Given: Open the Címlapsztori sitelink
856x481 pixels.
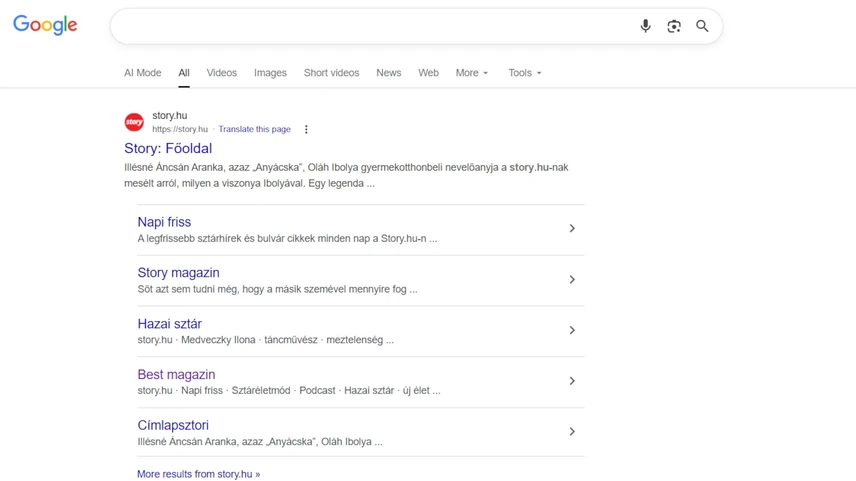Looking at the screenshot, I should pyautogui.click(x=173, y=425).
